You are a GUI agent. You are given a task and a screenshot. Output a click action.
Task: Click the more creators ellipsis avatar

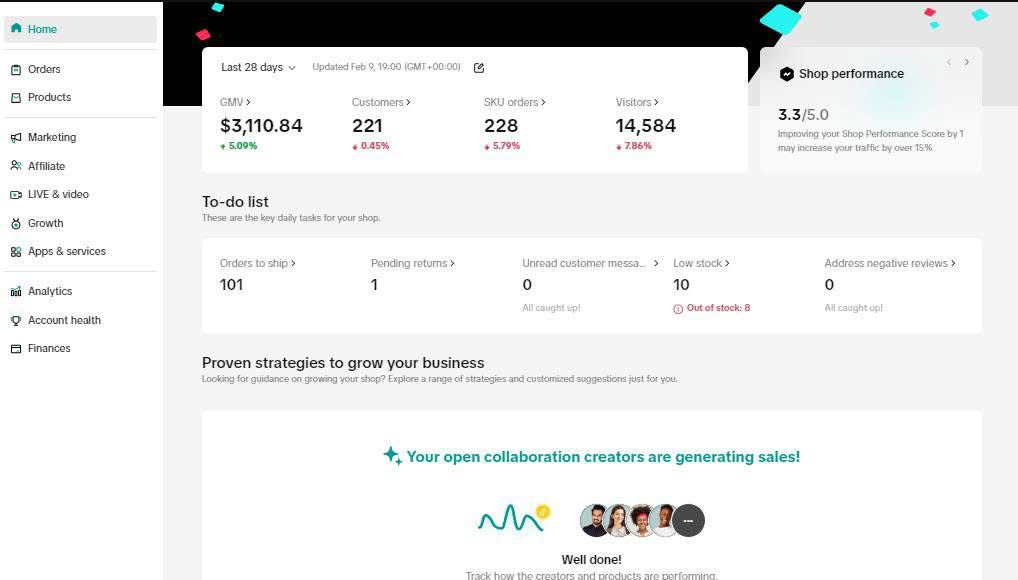click(688, 520)
